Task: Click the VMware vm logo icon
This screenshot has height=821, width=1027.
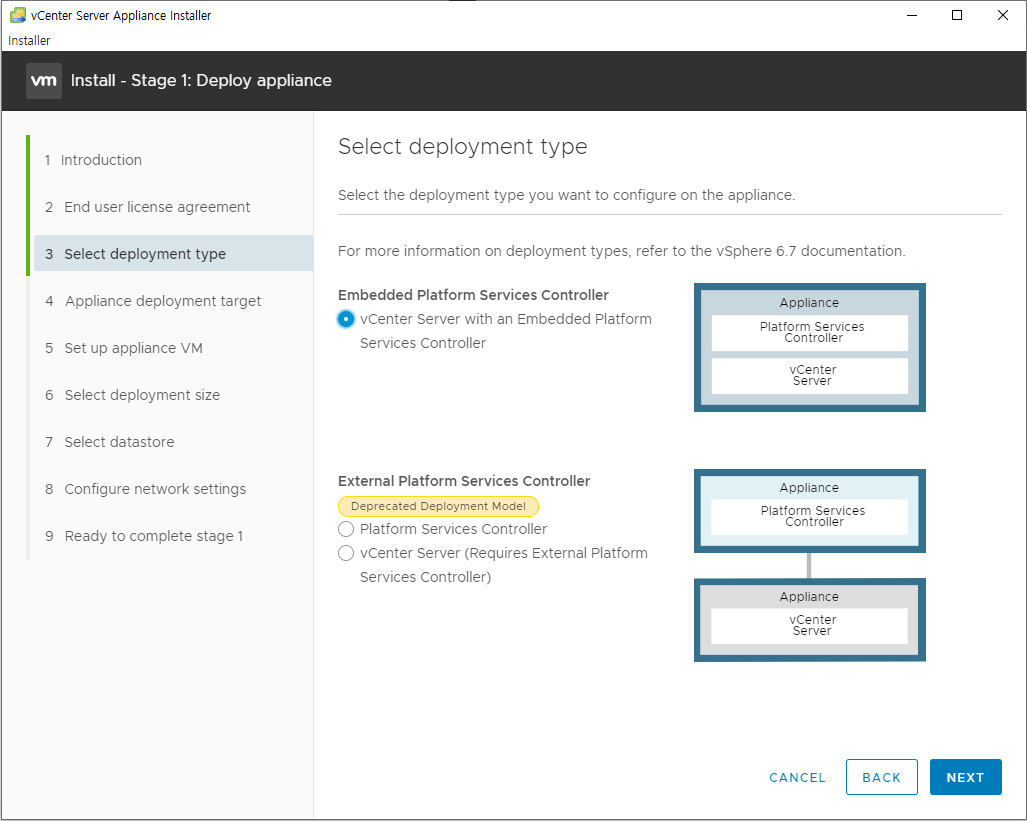Action: pos(44,81)
